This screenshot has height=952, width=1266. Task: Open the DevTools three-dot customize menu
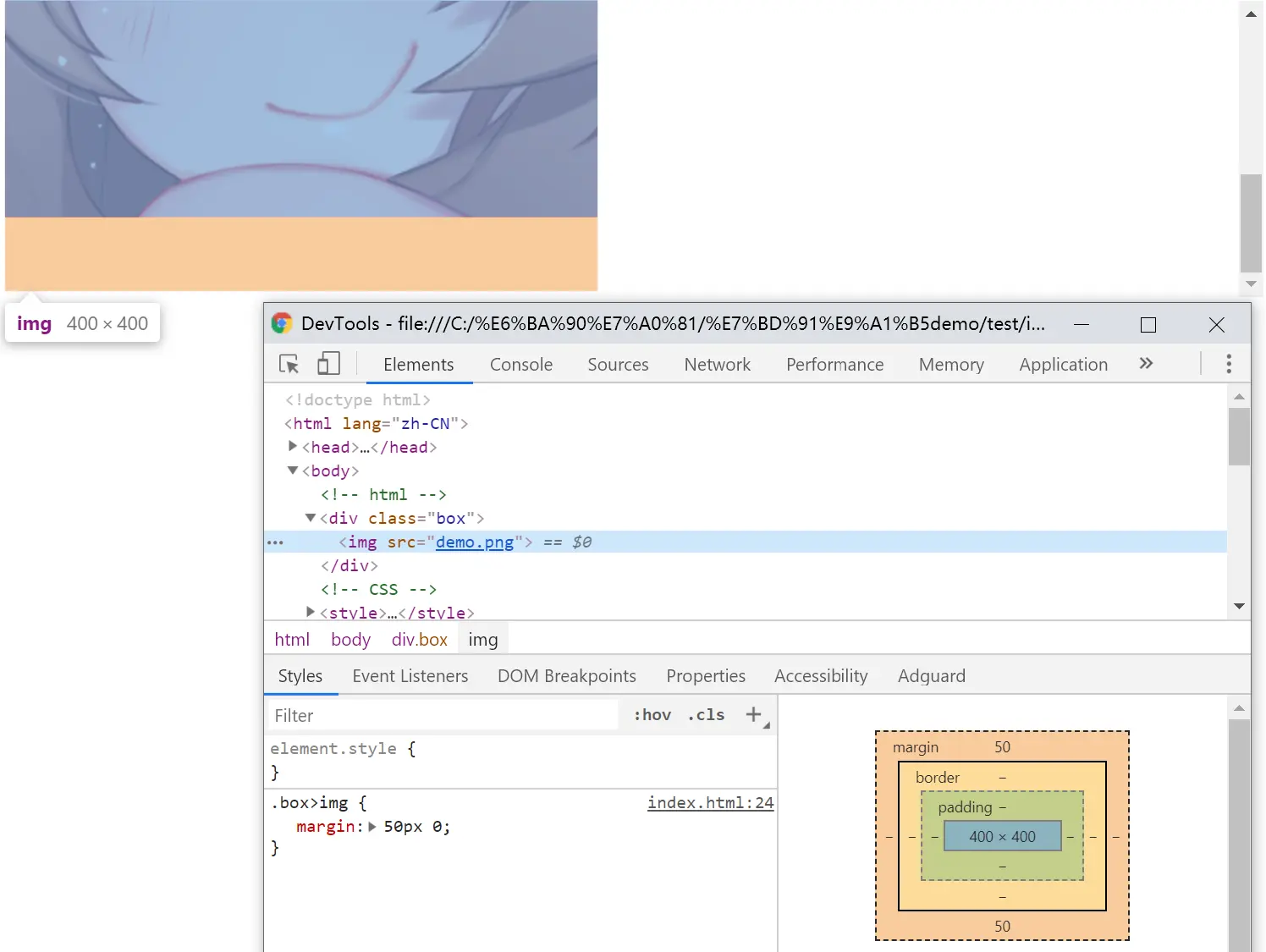pyautogui.click(x=1229, y=364)
